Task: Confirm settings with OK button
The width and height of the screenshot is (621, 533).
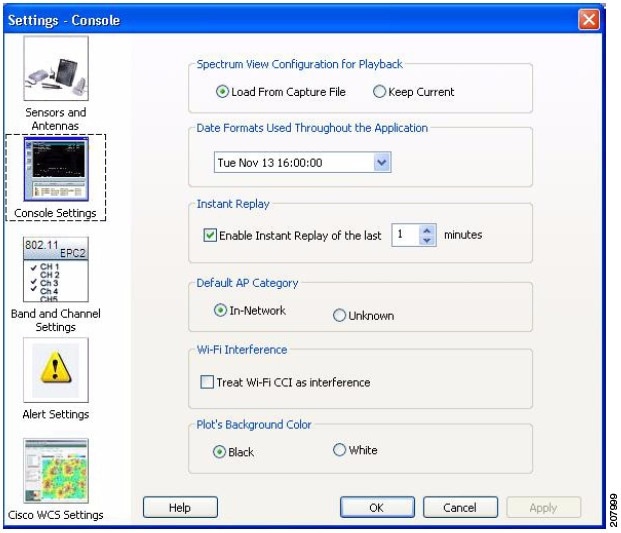Action: click(x=377, y=507)
